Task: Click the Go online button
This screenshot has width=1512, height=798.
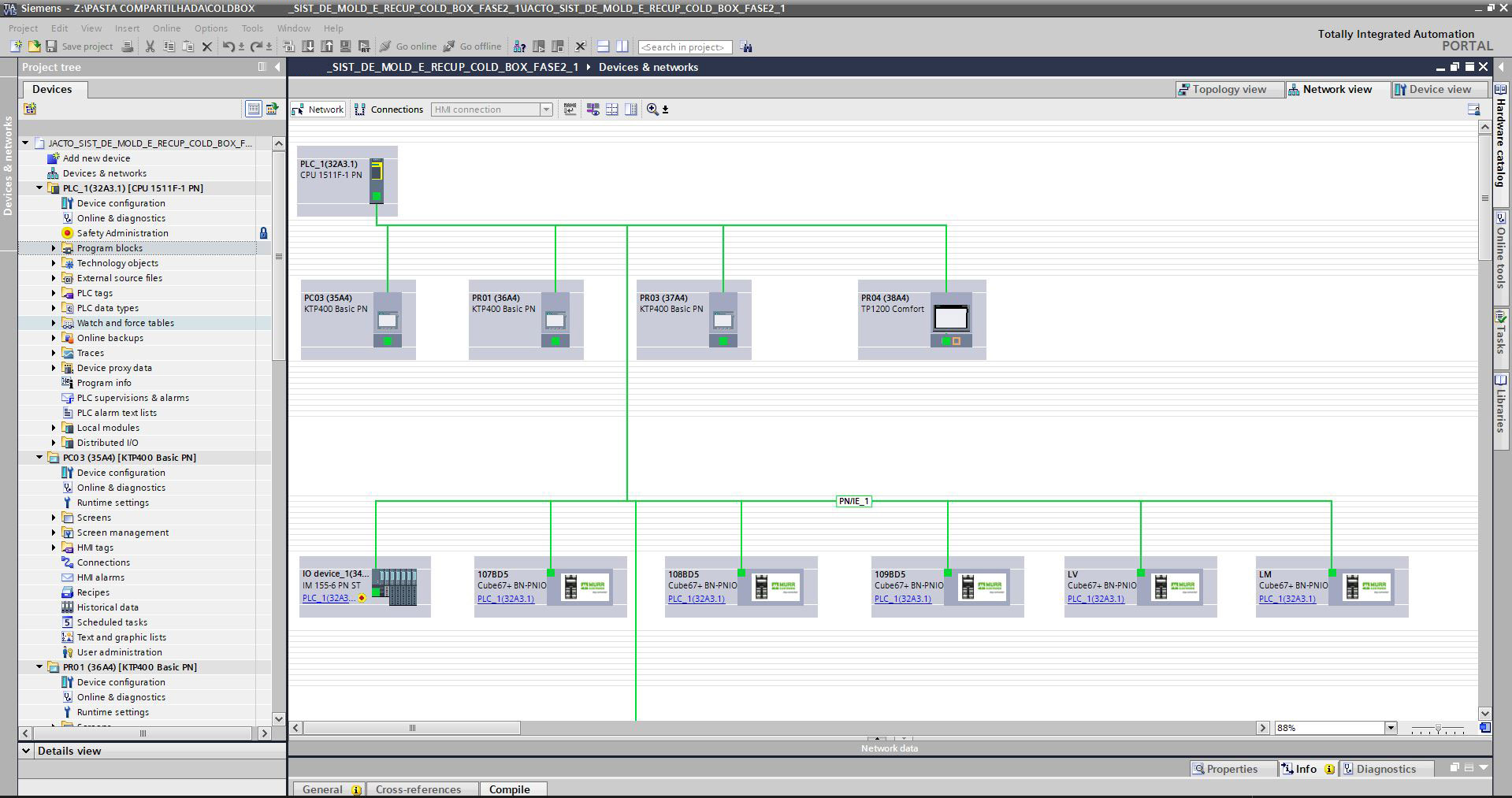Action: pos(407,46)
